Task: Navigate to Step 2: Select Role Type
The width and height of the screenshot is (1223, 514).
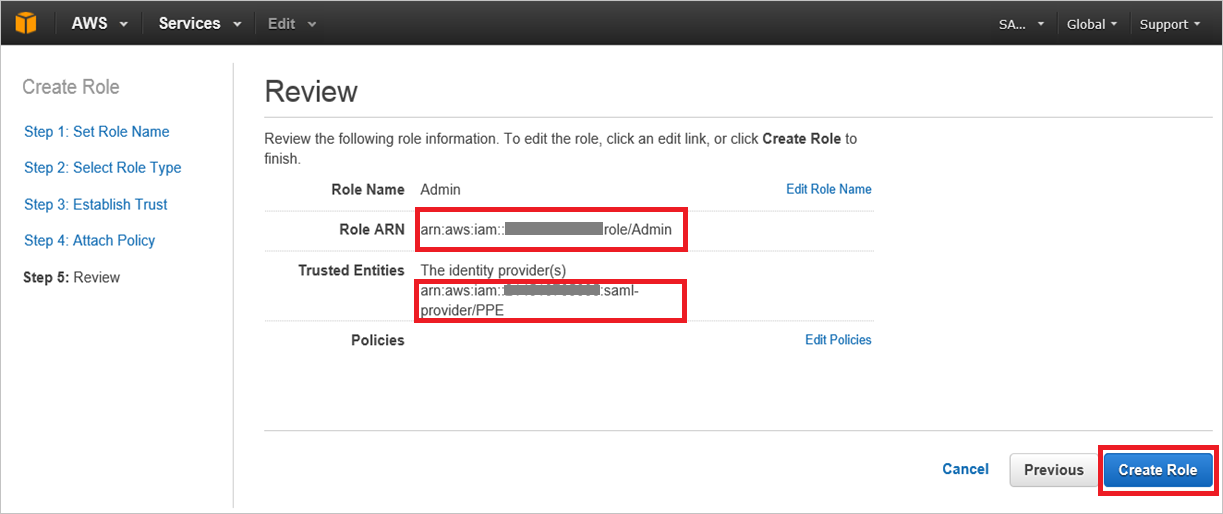Action: [102, 168]
